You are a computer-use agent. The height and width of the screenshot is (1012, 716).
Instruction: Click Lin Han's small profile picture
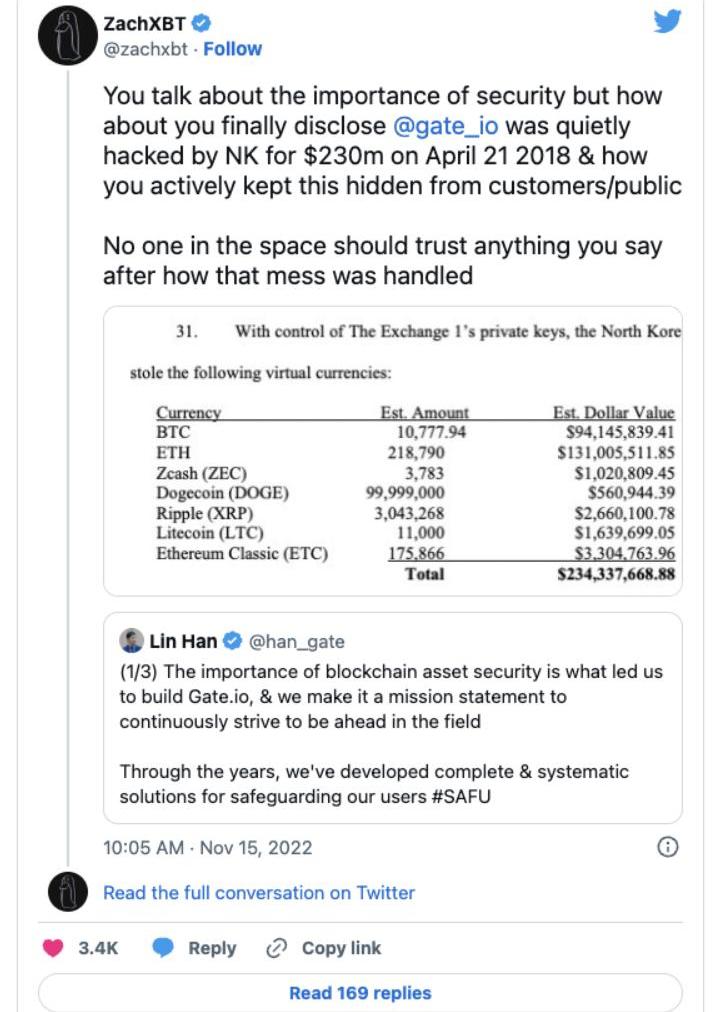point(131,641)
